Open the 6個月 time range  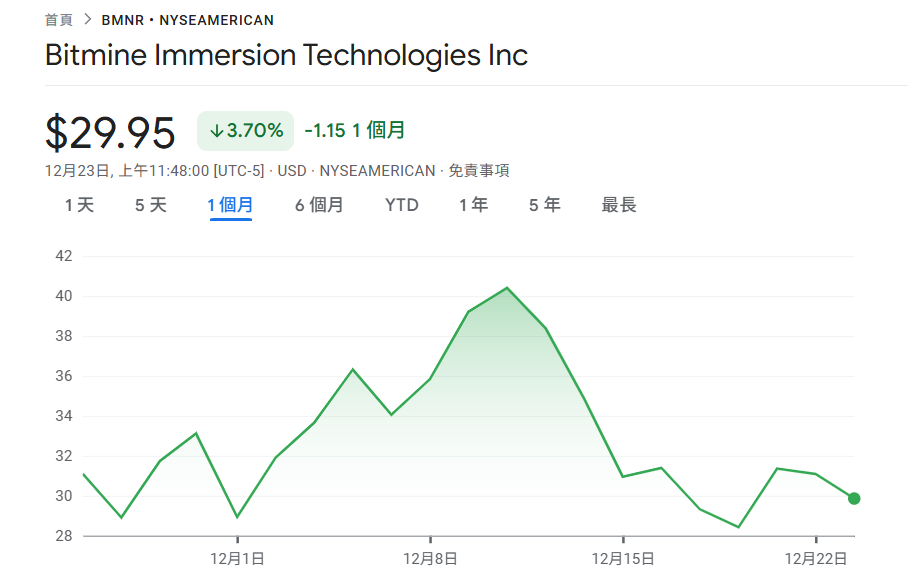(319, 204)
